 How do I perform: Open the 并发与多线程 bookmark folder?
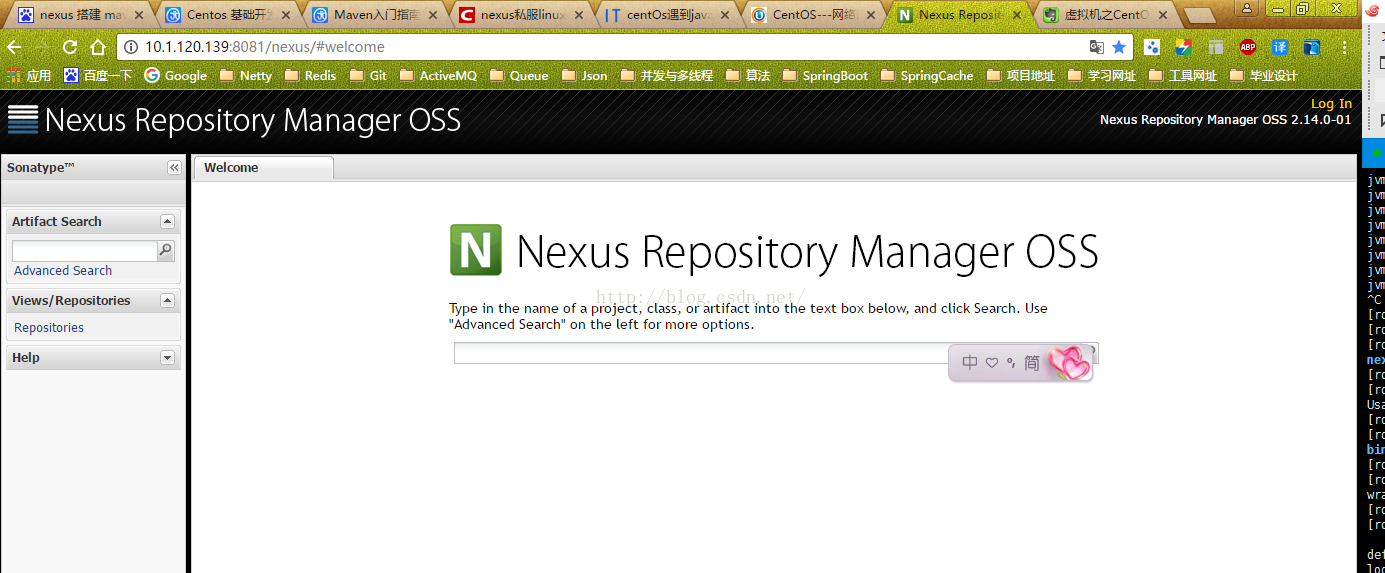(666, 75)
